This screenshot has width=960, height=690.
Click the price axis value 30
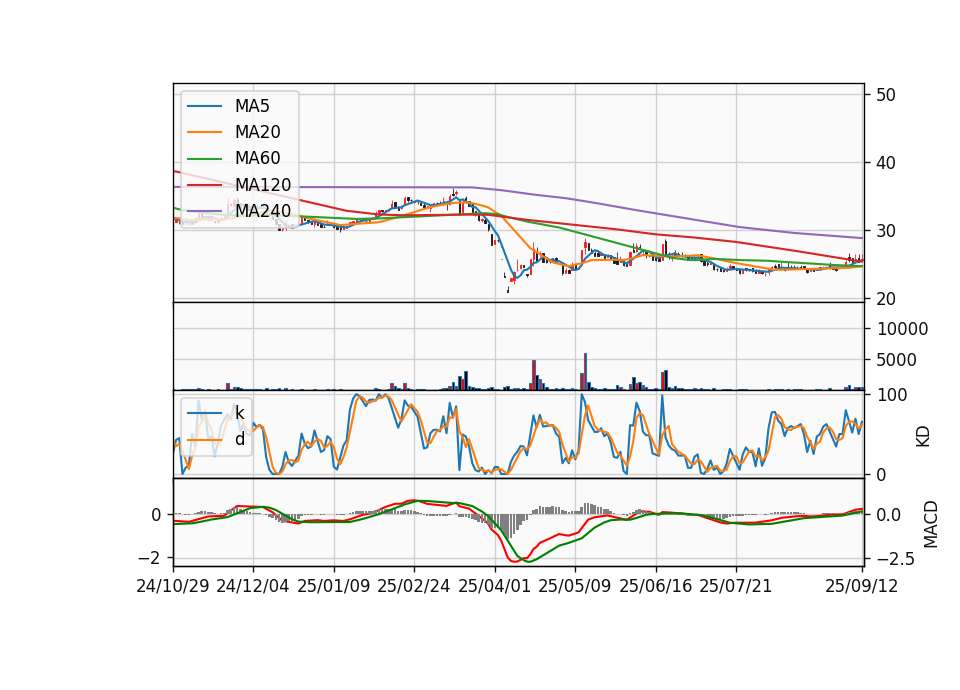pos(885,231)
